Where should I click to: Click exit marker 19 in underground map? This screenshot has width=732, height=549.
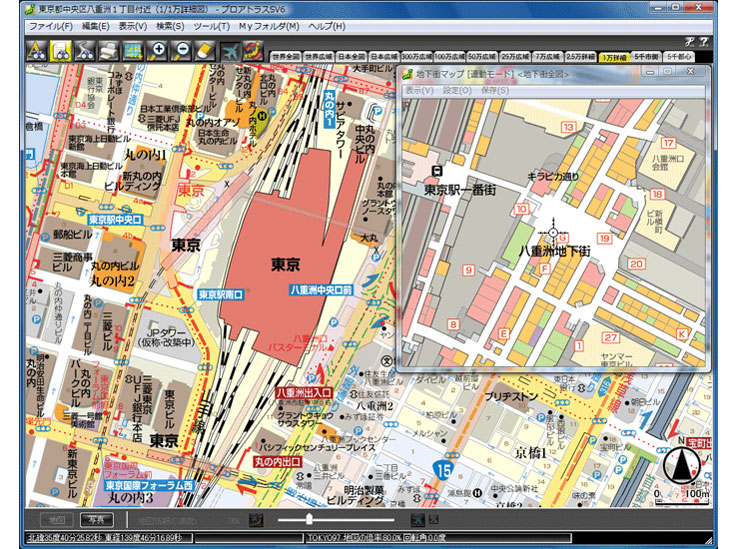[x=604, y=238]
